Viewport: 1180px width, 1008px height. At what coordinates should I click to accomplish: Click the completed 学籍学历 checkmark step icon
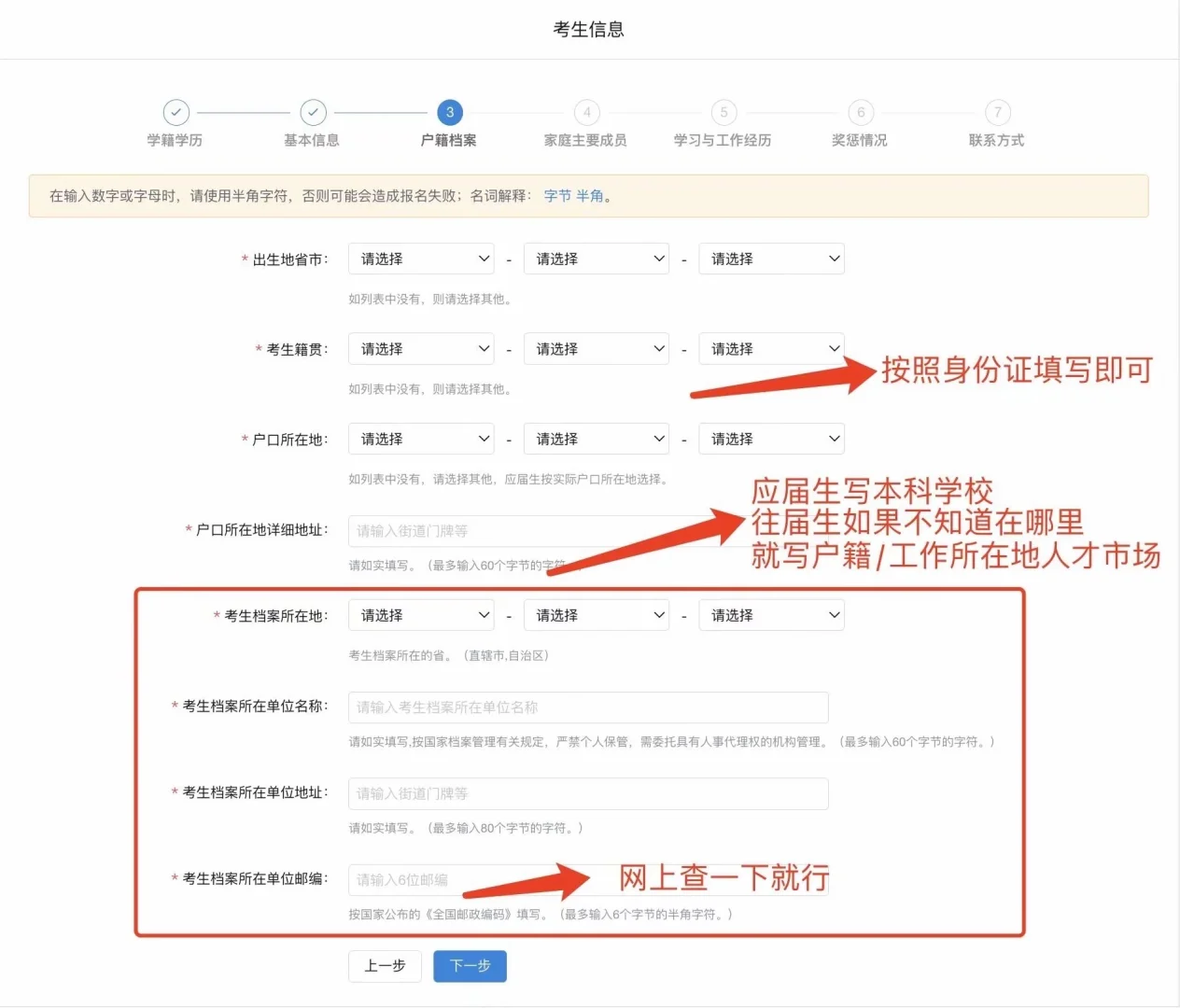[x=176, y=112]
